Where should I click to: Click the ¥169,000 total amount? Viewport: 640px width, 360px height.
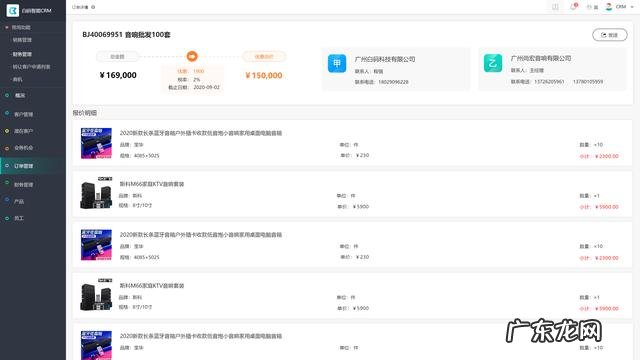point(118,75)
